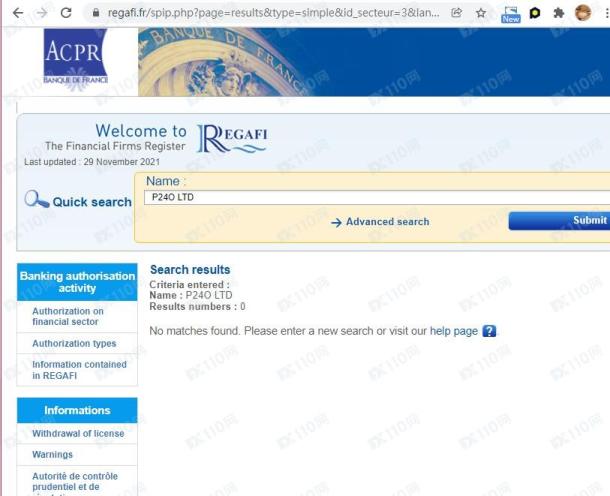Click 'The Financial Firms Register' text

tap(115, 146)
